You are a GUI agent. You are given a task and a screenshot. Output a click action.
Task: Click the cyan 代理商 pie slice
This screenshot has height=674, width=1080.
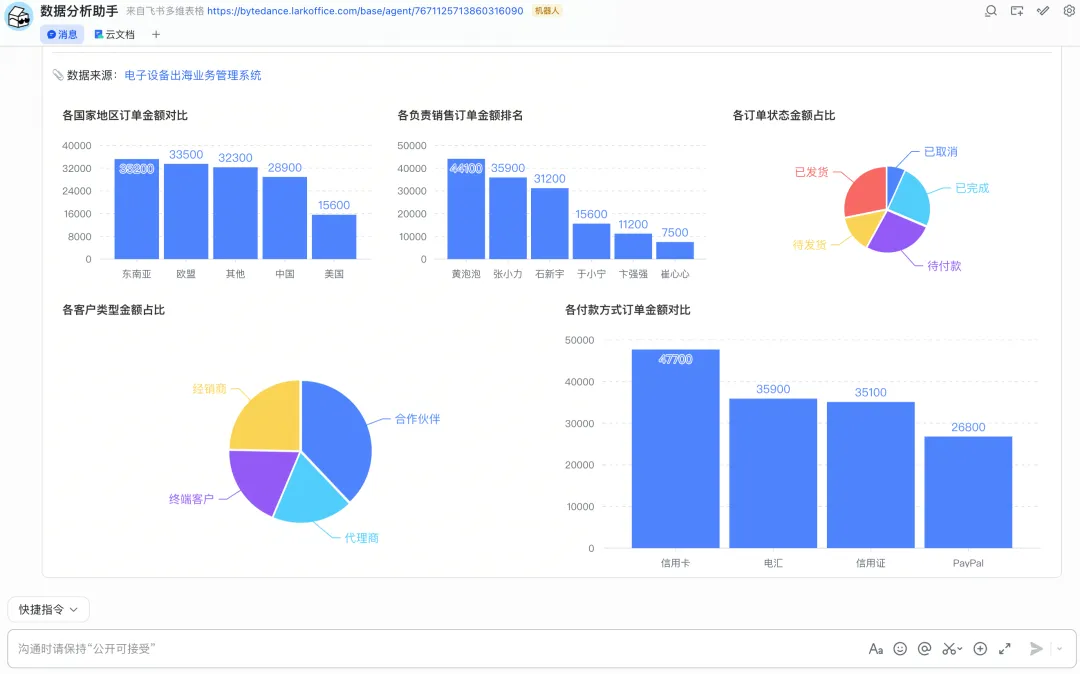pos(309,492)
